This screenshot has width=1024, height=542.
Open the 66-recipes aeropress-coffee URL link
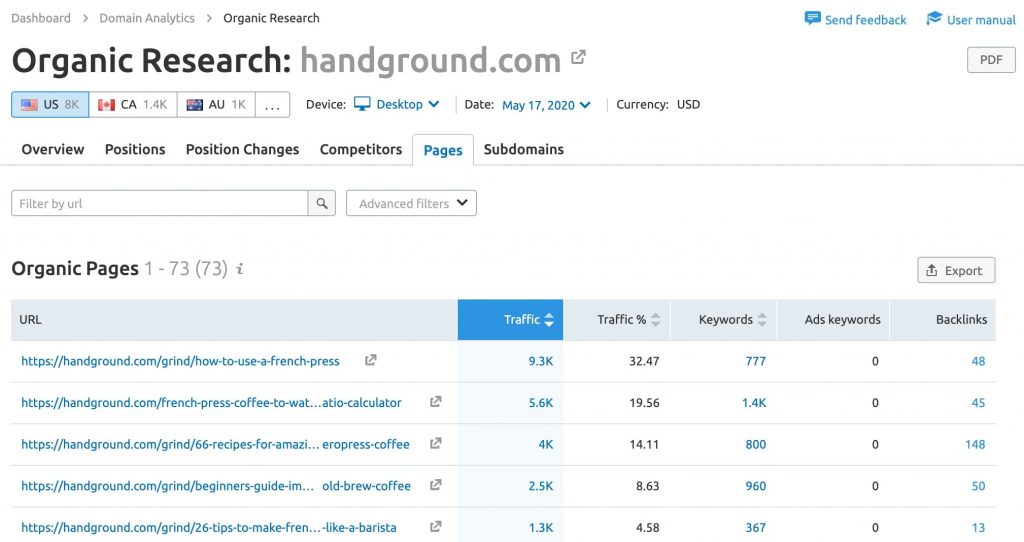[216, 445]
